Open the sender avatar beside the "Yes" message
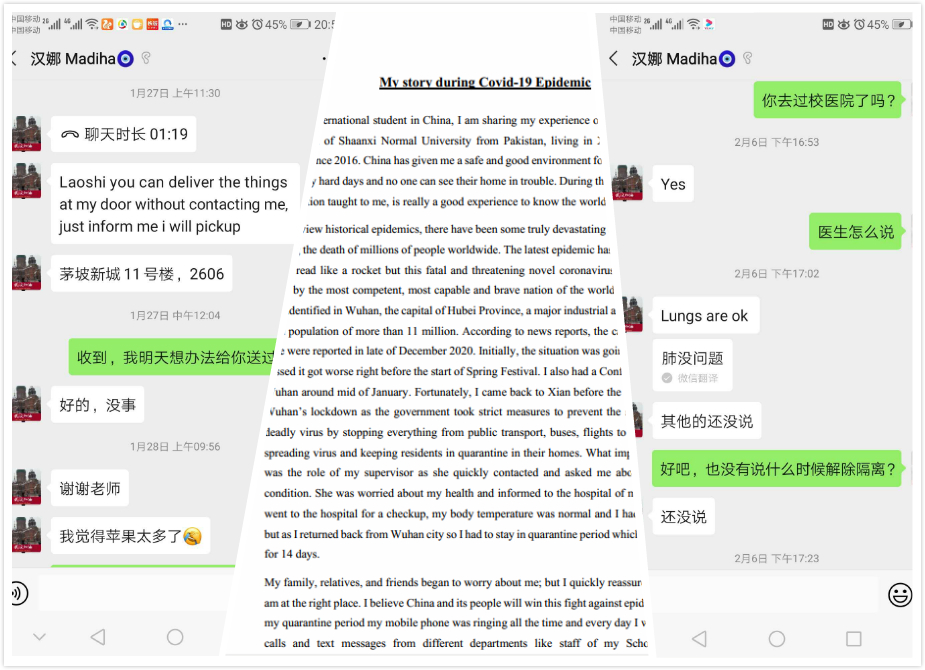 point(630,183)
